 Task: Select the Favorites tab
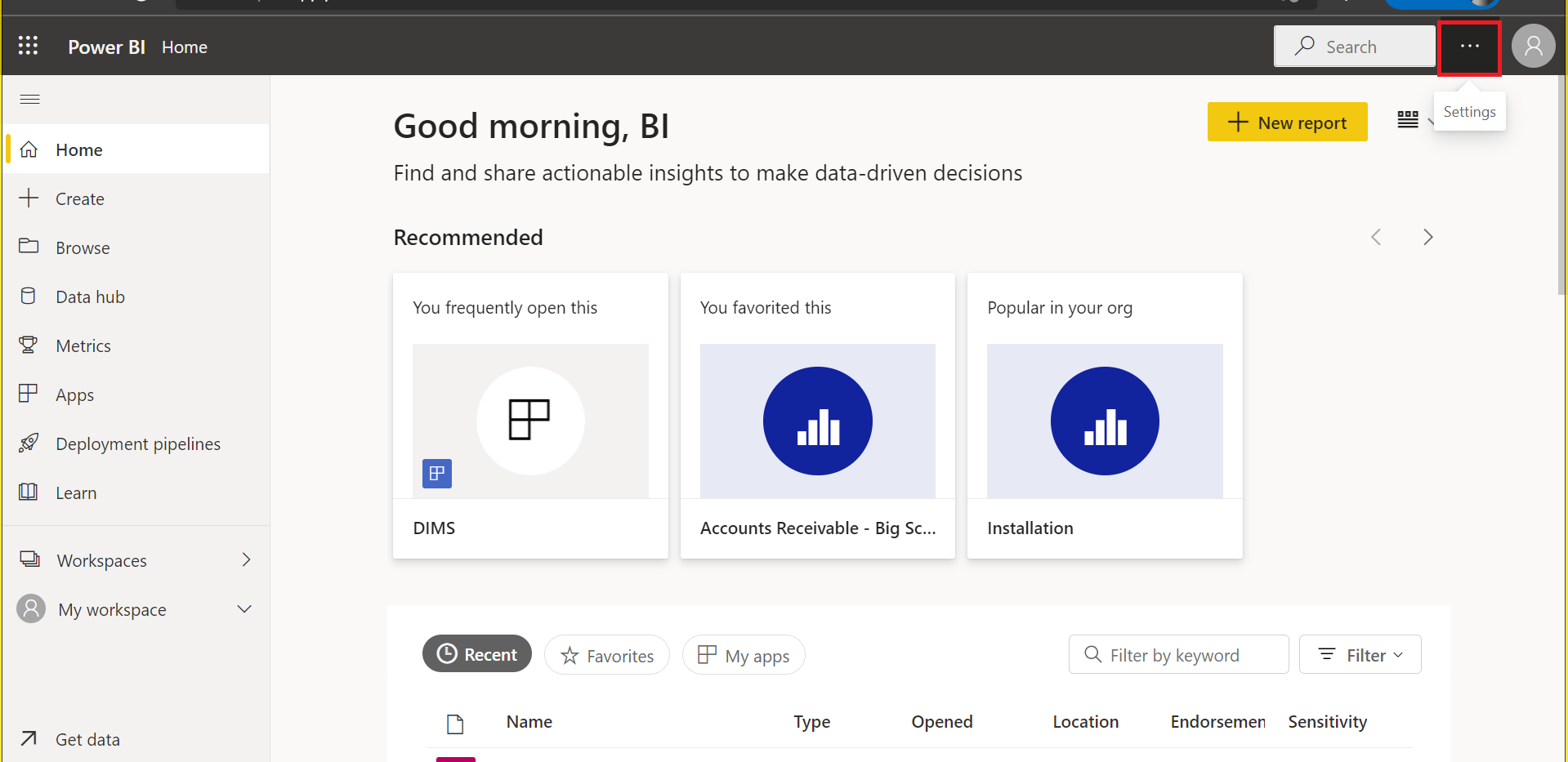607,655
